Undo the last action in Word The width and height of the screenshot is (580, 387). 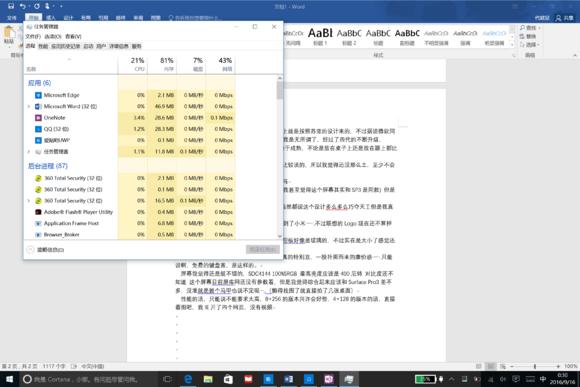(x=23, y=6)
